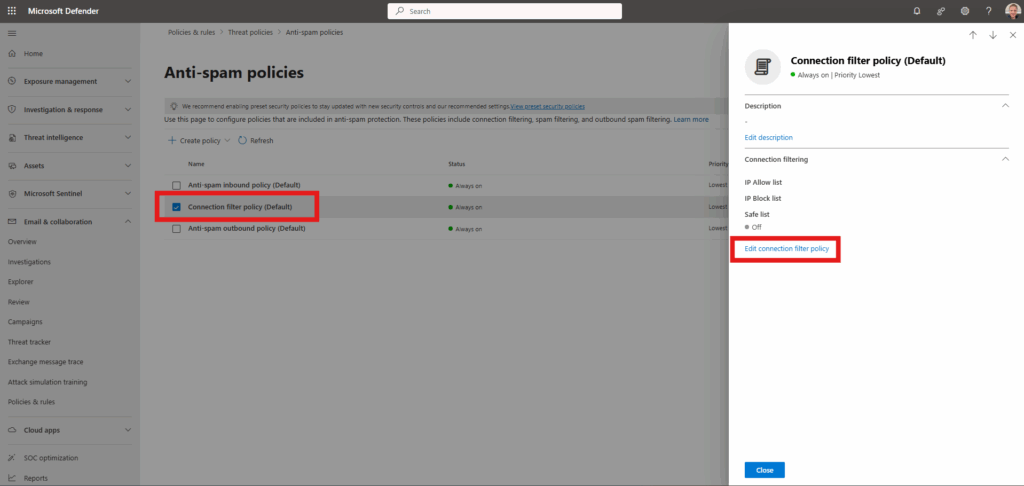
Task: Click the Anti-spam policies breadcrumb
Action: (x=314, y=32)
